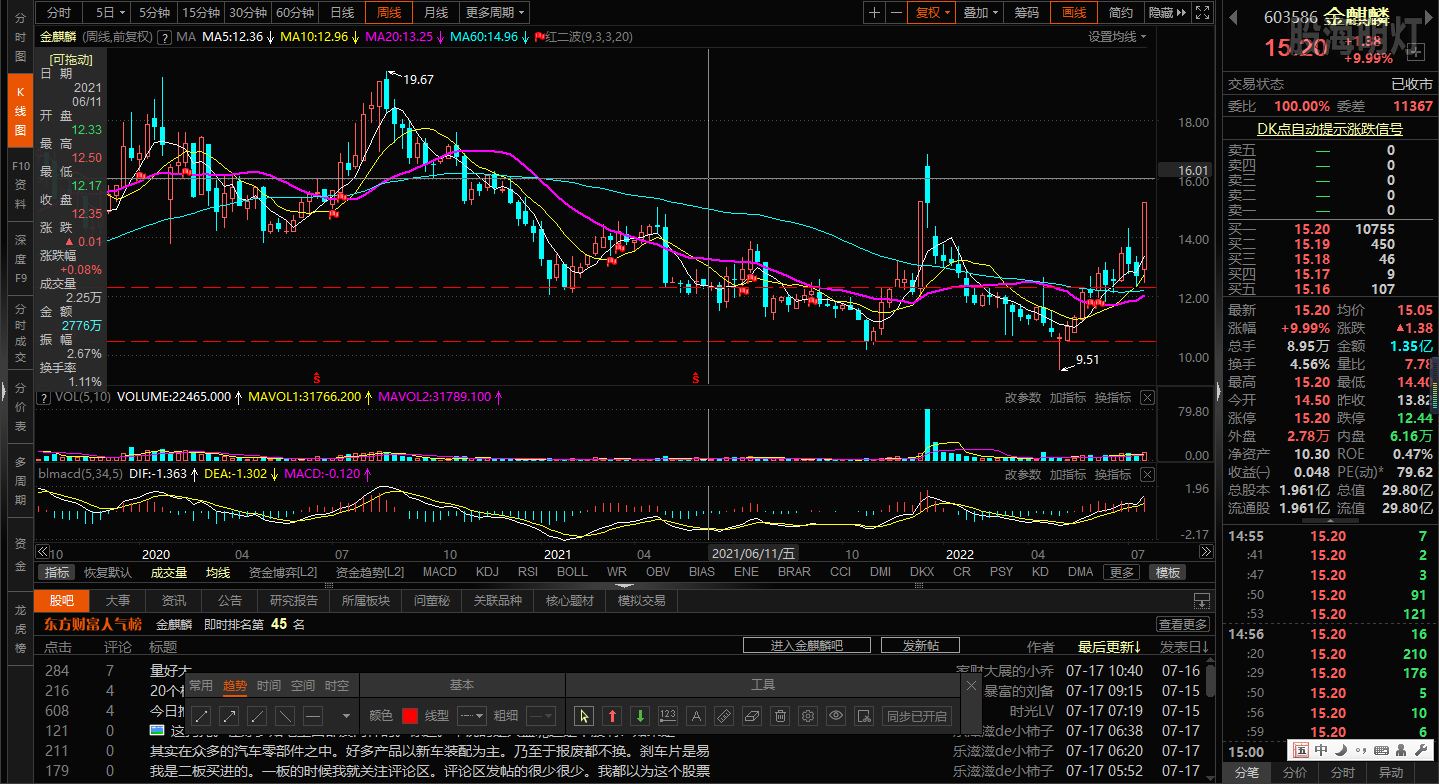Select the text annotation A tool

click(697, 716)
